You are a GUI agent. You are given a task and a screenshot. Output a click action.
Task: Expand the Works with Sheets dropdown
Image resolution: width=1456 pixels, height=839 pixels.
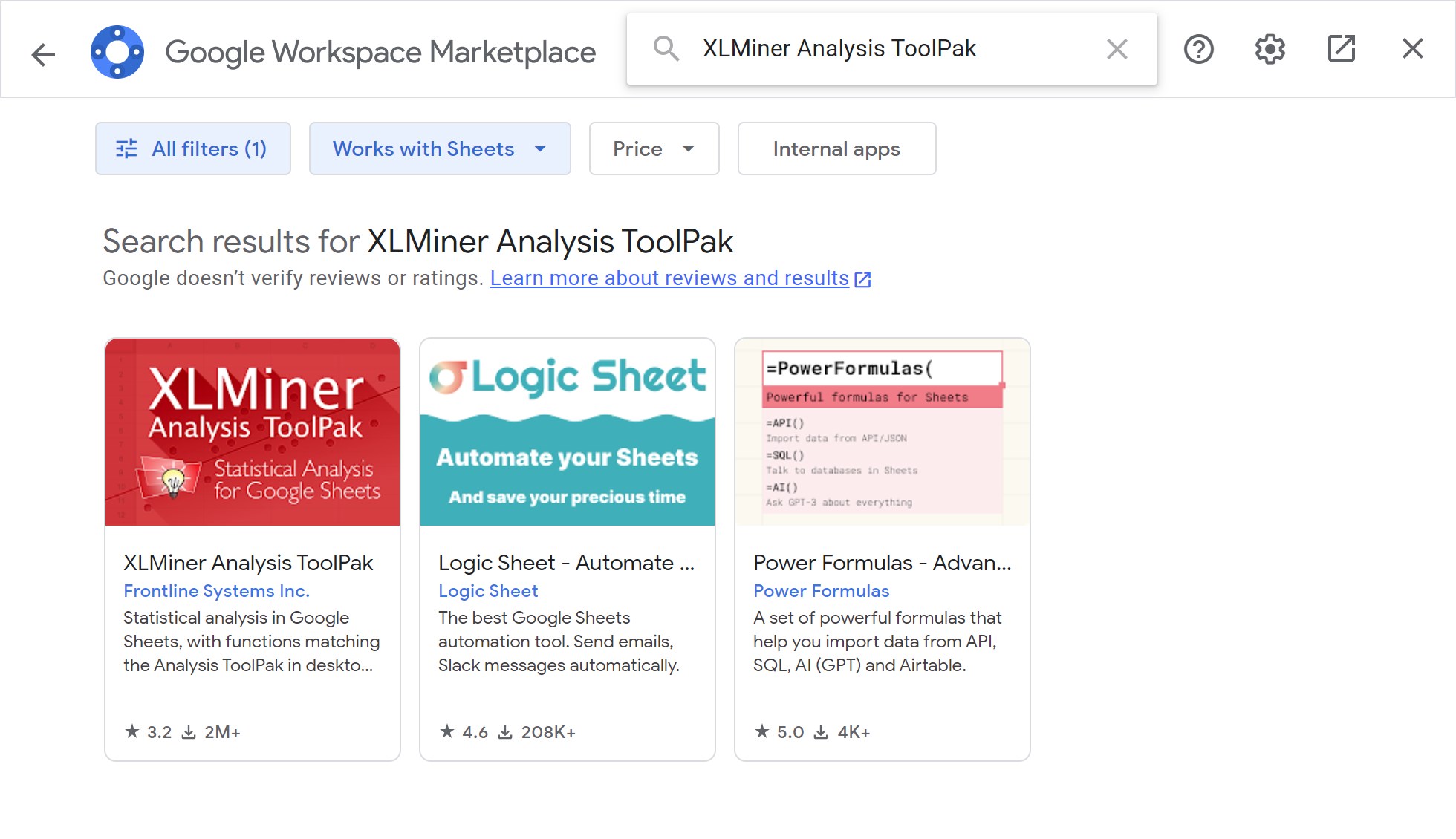coord(440,148)
